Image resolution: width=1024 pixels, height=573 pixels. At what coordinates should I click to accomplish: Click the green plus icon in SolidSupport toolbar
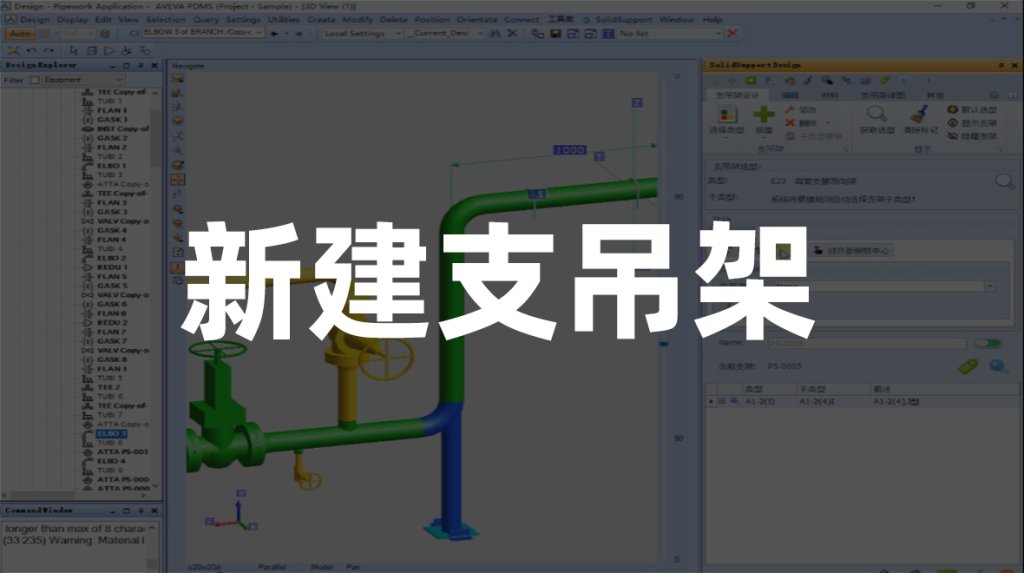tap(751, 80)
